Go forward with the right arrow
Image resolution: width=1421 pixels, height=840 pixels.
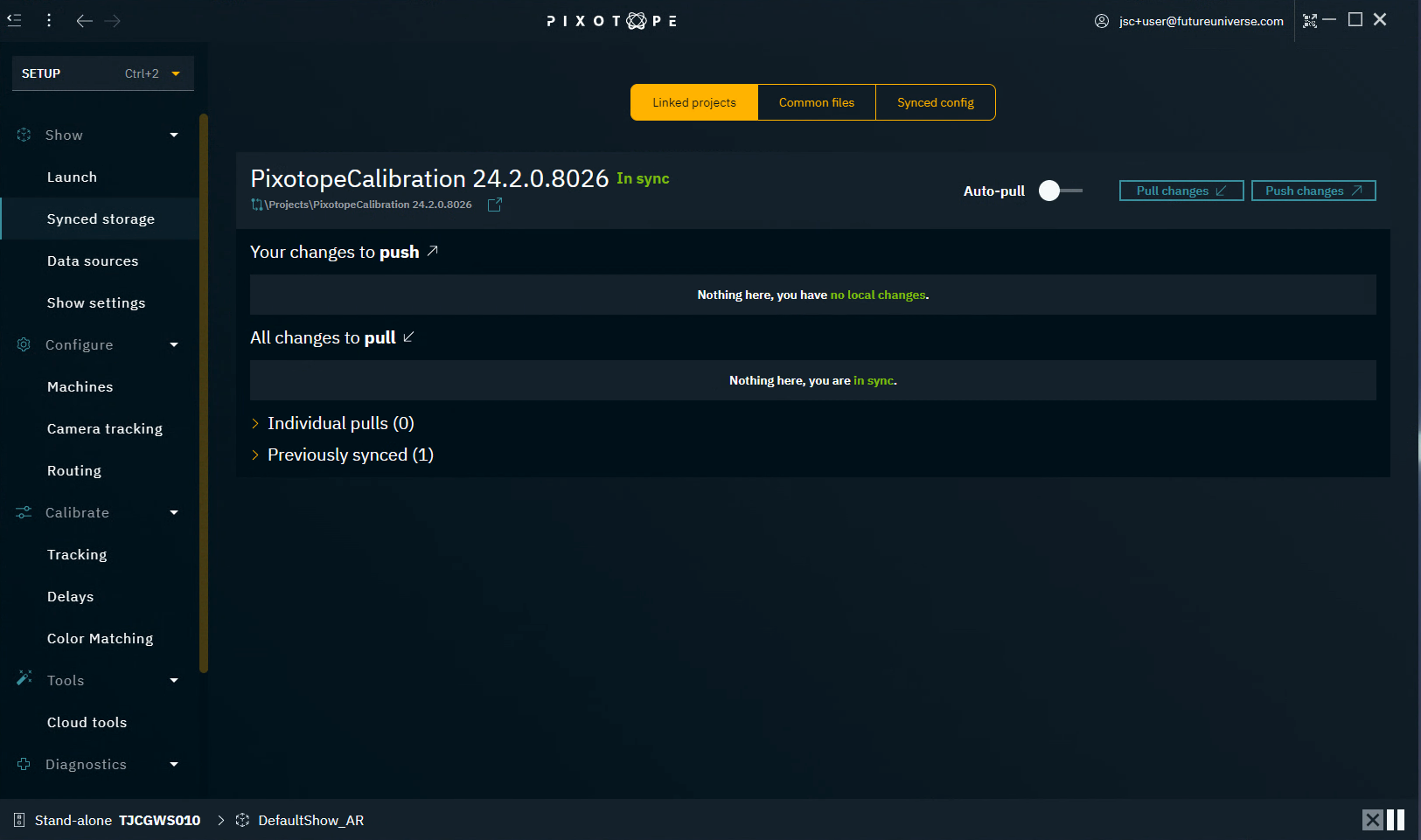click(112, 20)
